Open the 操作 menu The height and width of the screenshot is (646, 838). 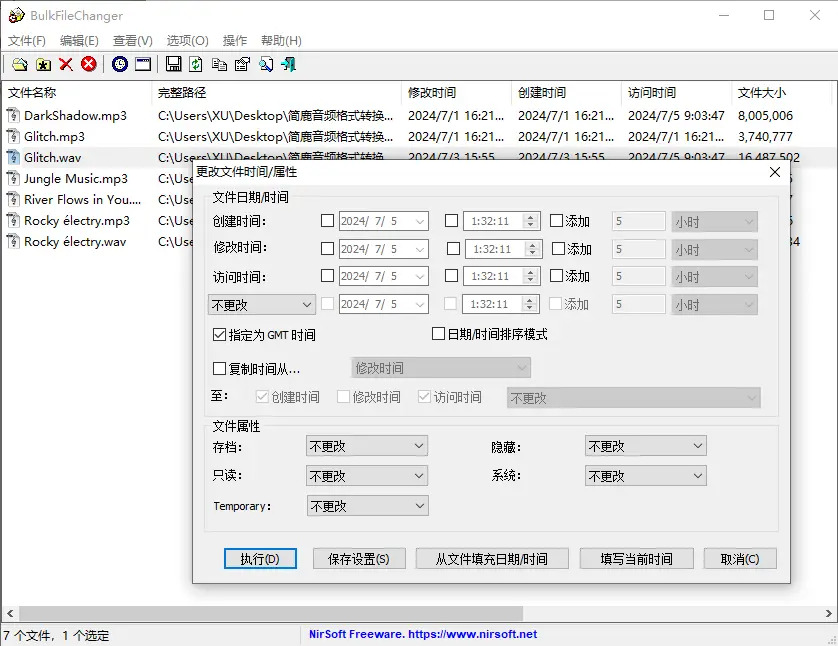pos(234,40)
